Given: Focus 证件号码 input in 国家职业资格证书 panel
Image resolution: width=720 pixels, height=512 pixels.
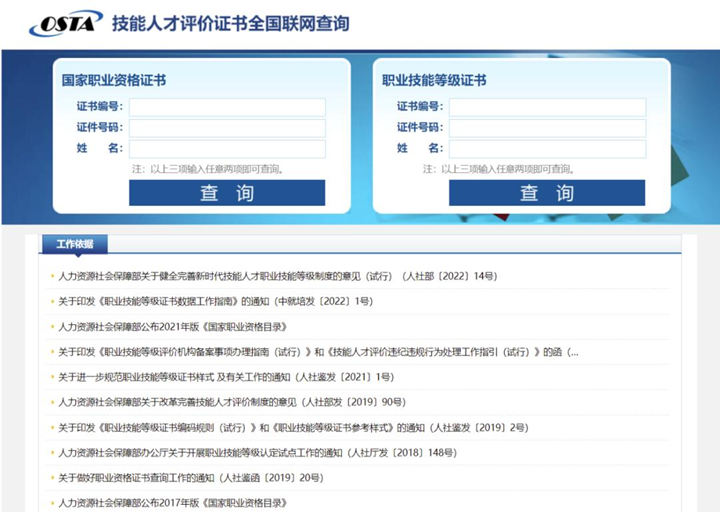Looking at the screenshot, I should 227,128.
